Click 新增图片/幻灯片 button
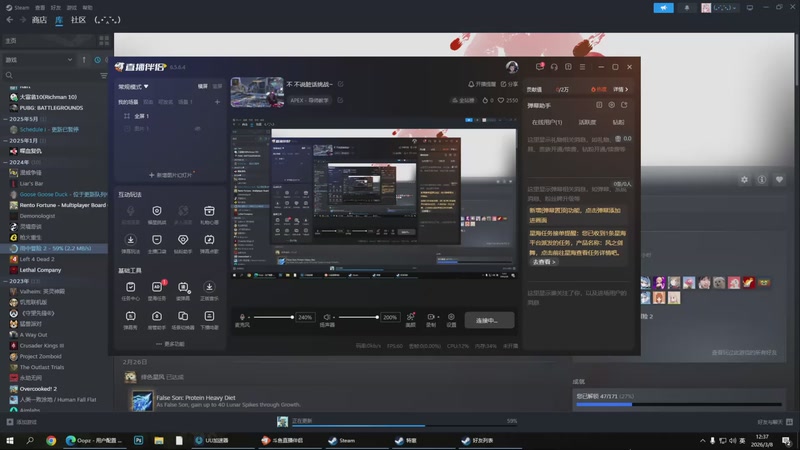Screen dimensions: 800x450 click(x=171, y=175)
